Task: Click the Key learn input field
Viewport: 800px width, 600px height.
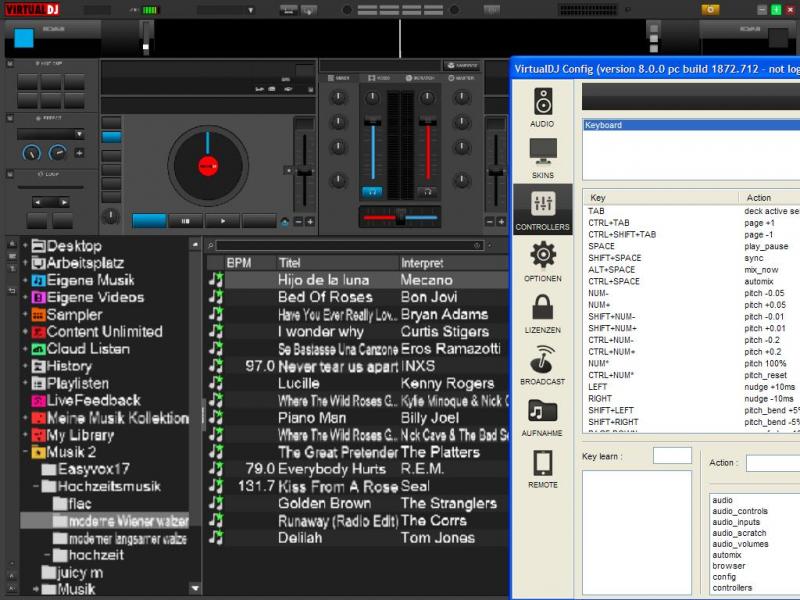Action: tap(672, 456)
